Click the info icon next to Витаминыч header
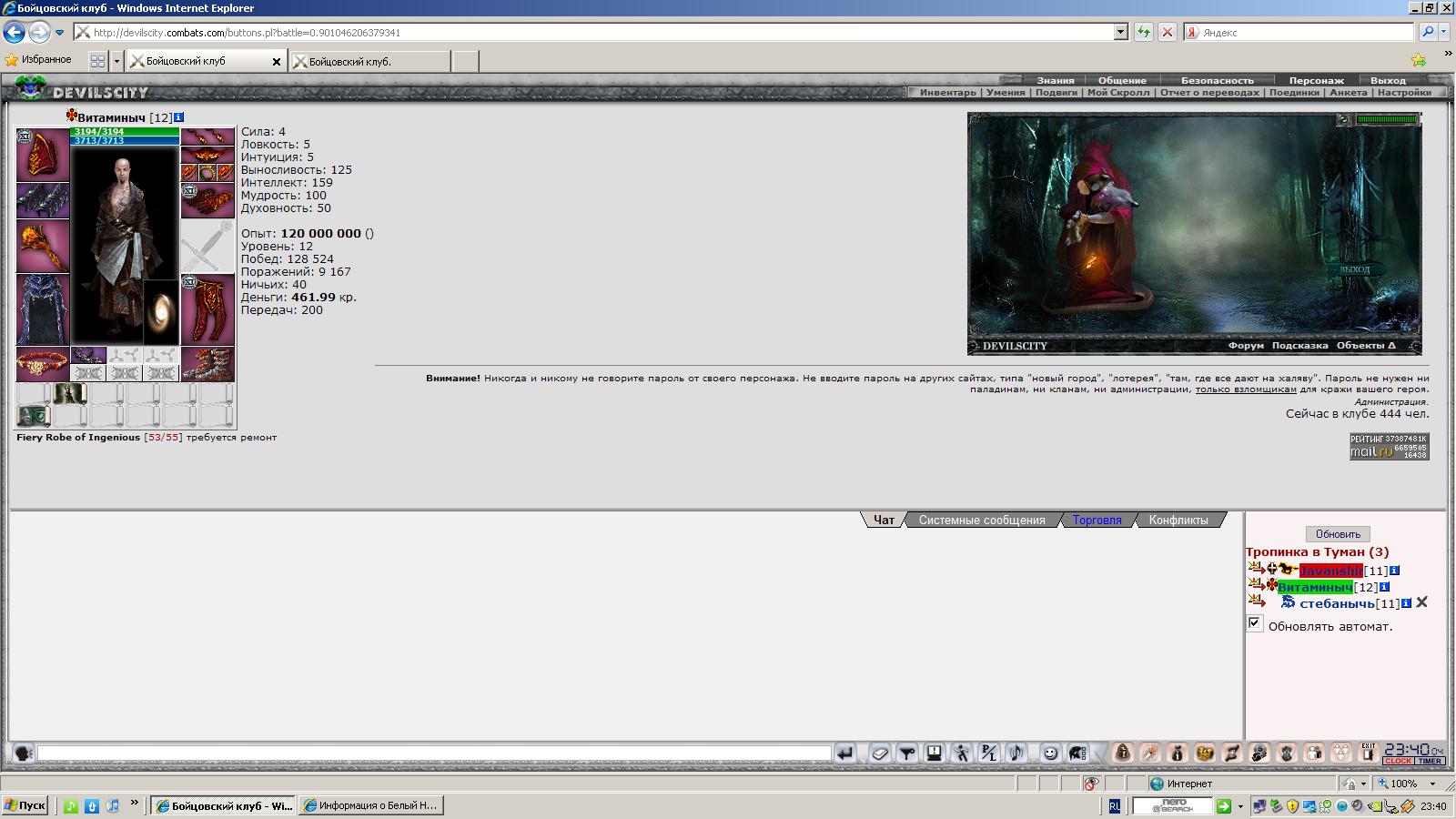The image size is (1456, 819). (x=178, y=117)
